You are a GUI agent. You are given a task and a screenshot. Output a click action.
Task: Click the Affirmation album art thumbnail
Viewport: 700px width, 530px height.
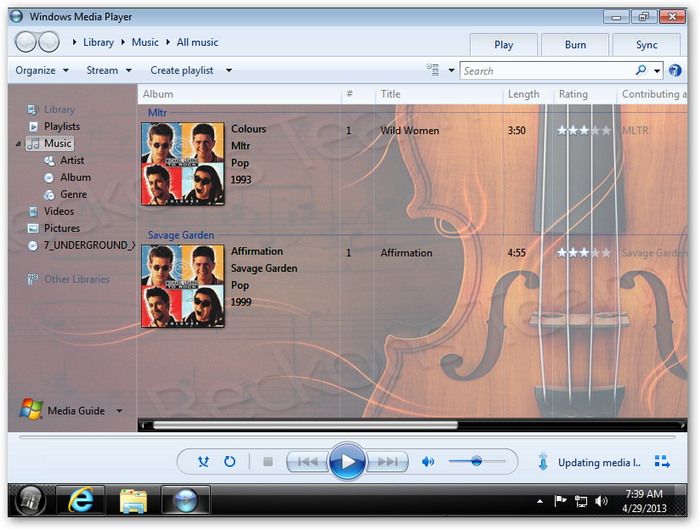click(x=183, y=286)
